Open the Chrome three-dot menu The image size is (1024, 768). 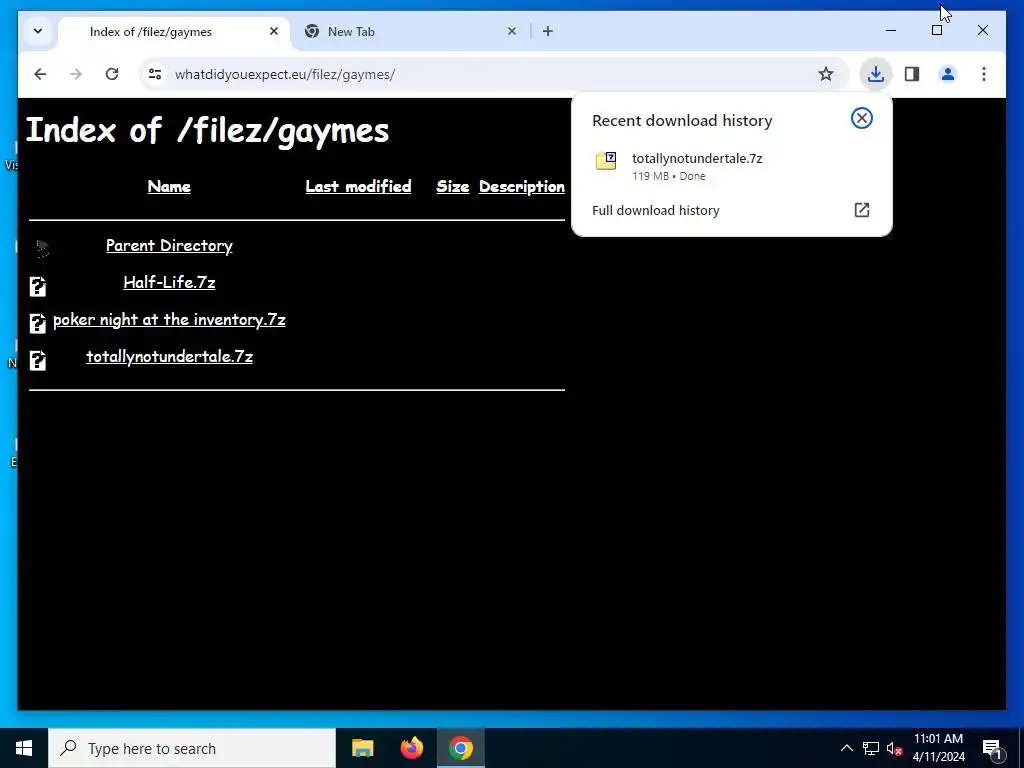click(984, 74)
